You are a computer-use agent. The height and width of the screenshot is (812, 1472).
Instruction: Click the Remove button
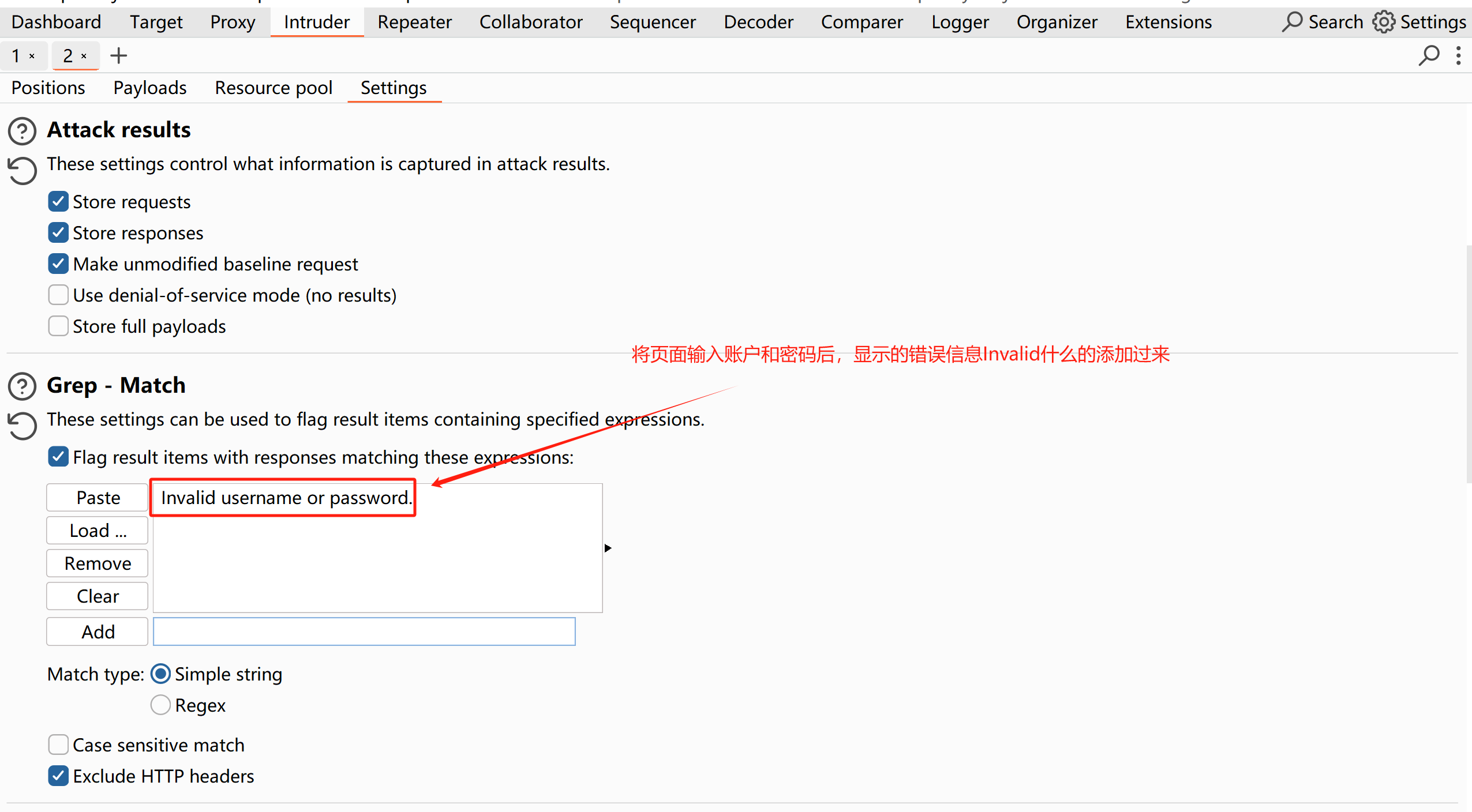tap(98, 563)
